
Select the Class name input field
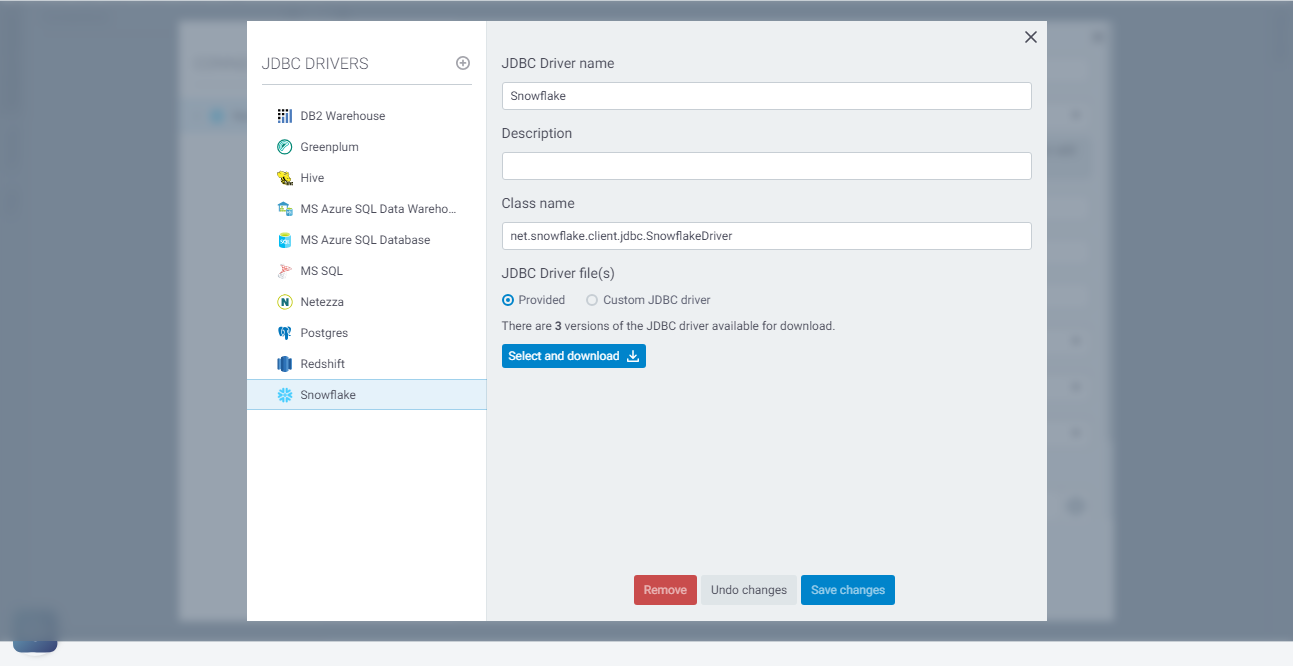766,236
